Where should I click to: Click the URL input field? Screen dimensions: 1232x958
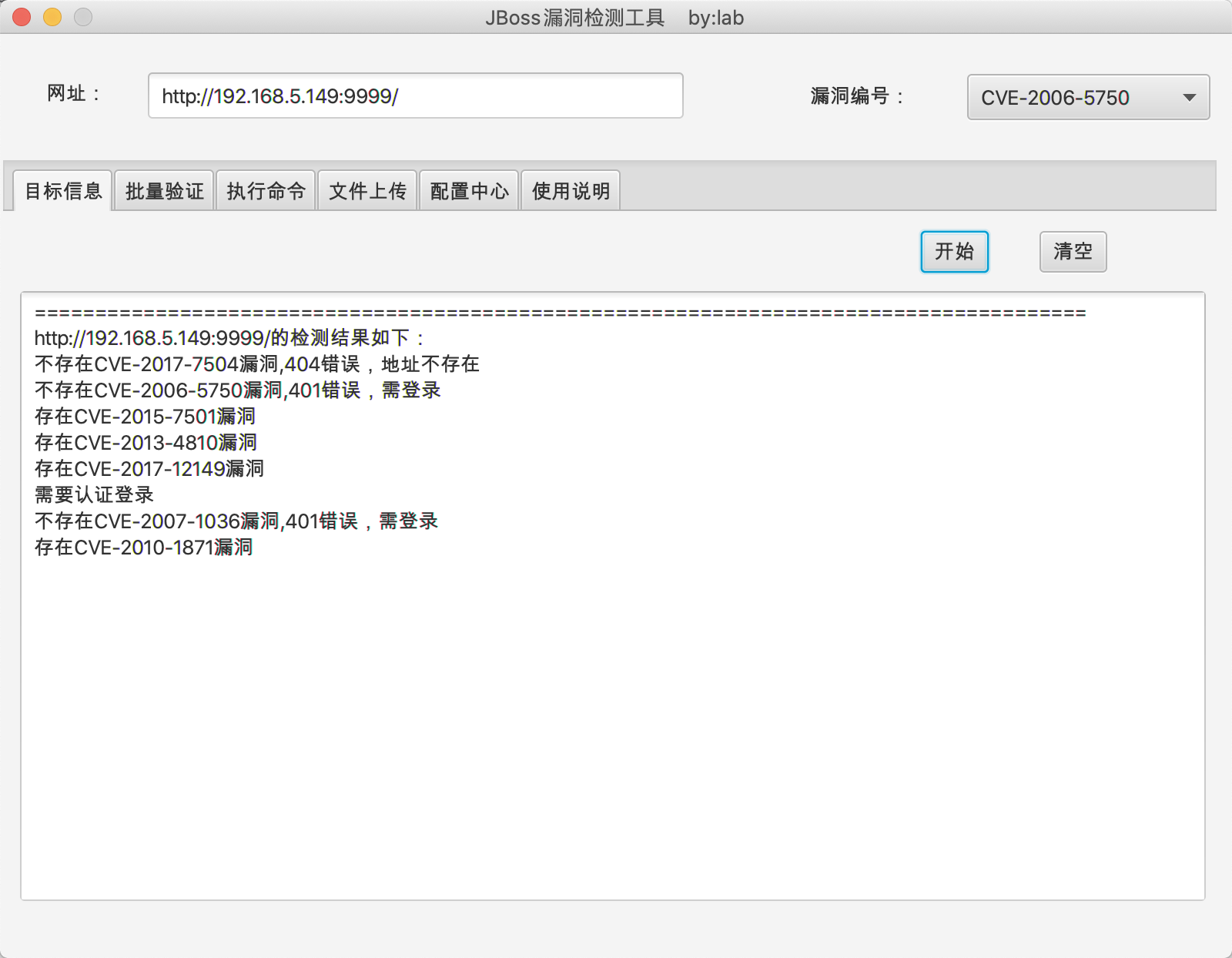coord(416,95)
